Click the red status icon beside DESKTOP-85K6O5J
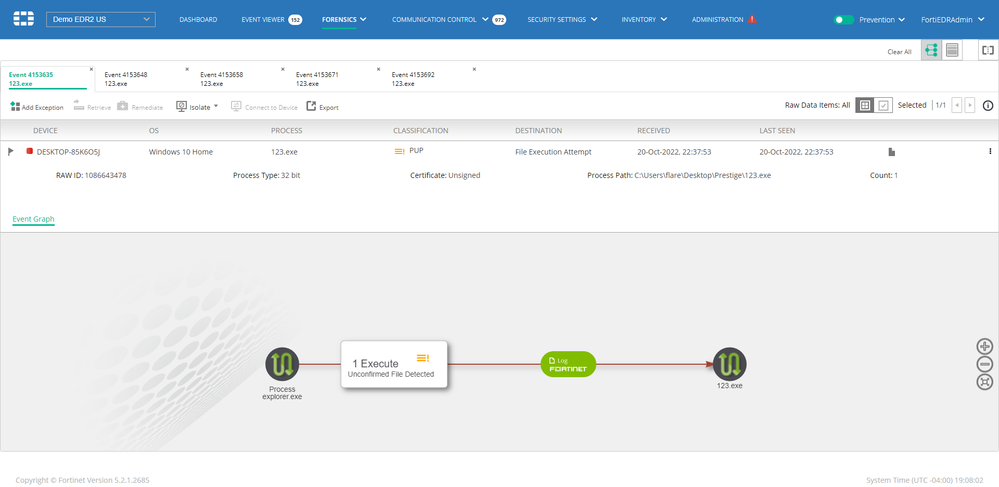Image resolution: width=999 pixels, height=487 pixels. tap(29, 152)
